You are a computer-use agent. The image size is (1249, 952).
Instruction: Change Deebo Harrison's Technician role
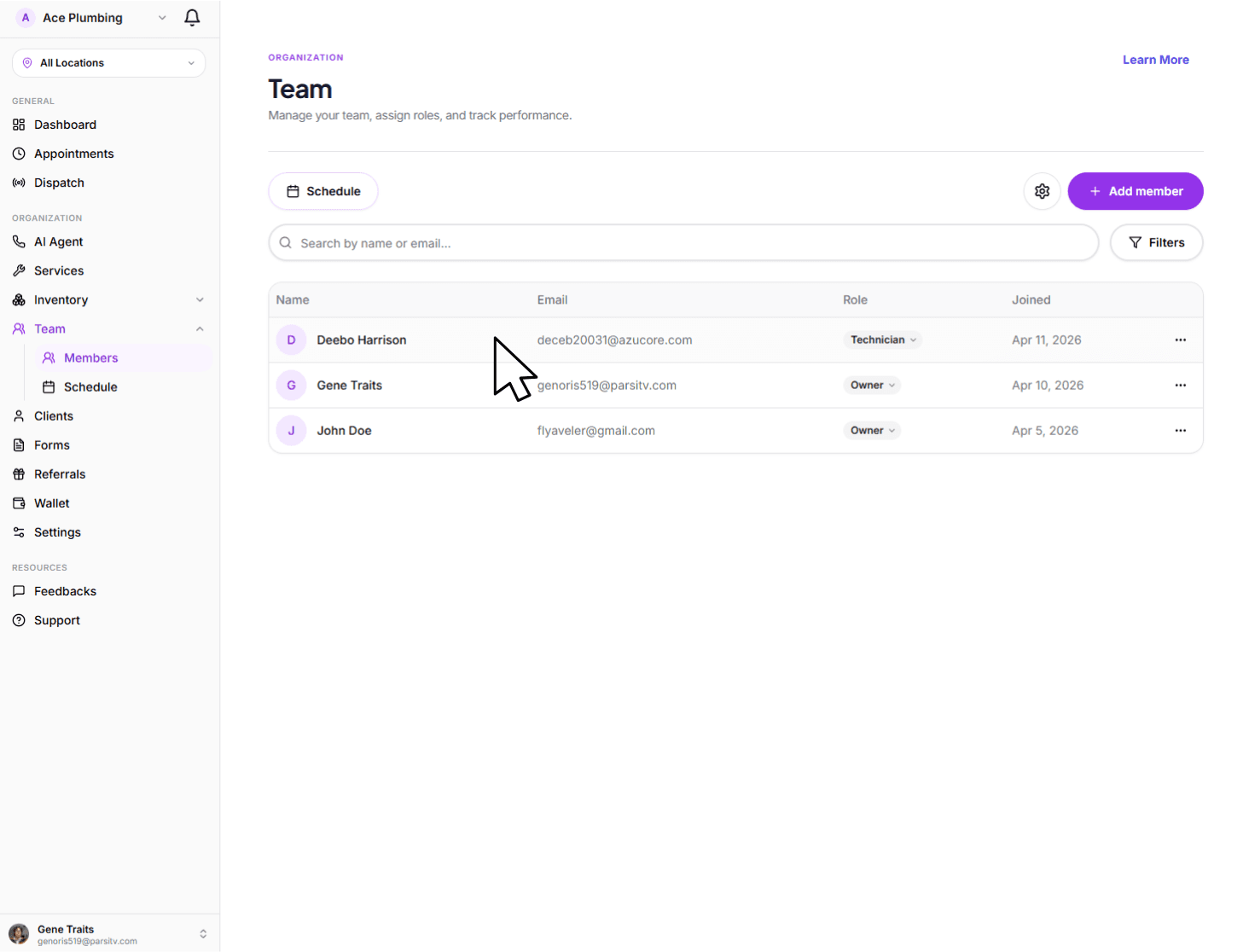[x=883, y=340]
